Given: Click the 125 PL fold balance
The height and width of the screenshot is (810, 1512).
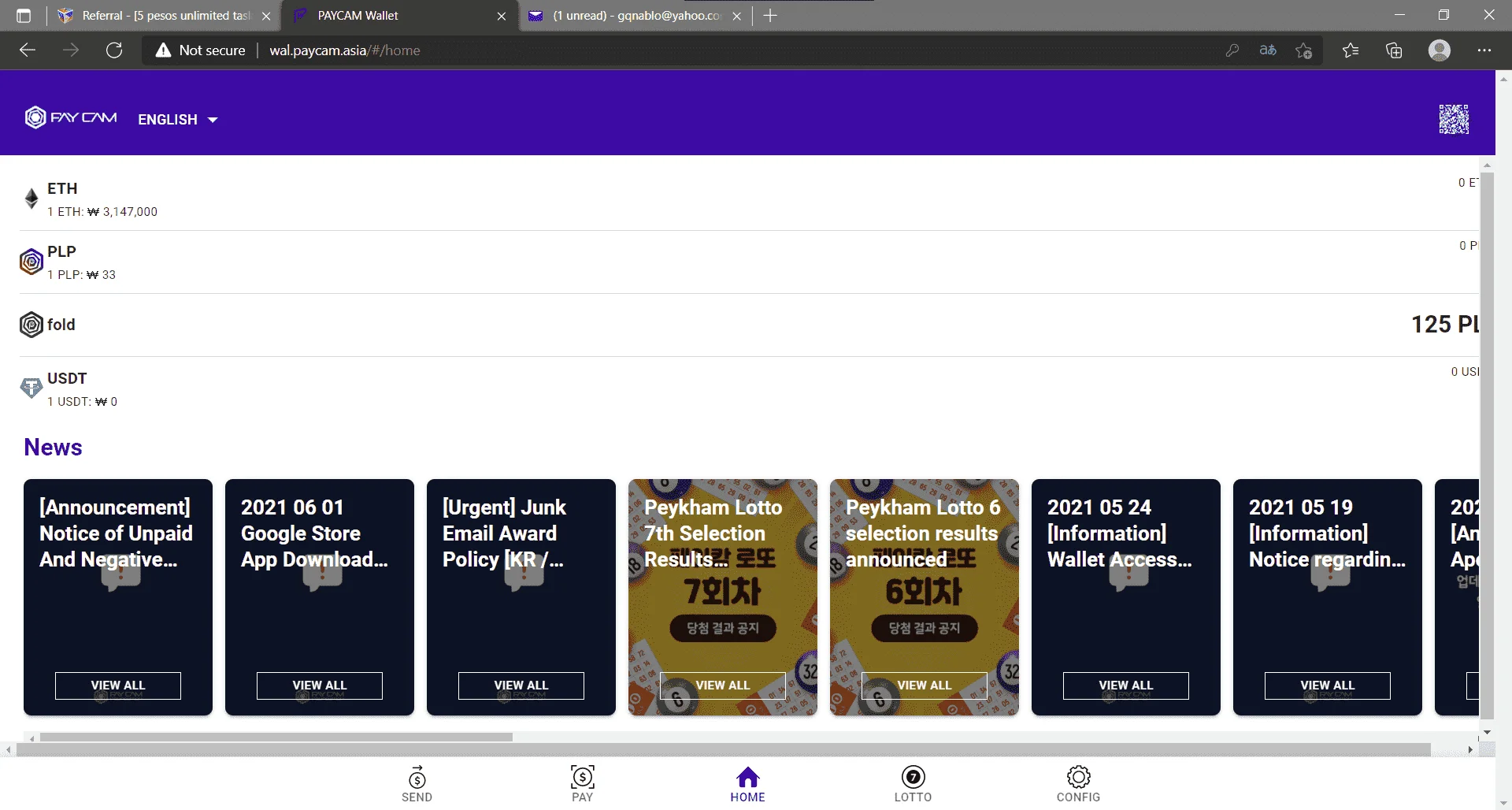Looking at the screenshot, I should [x=1444, y=324].
